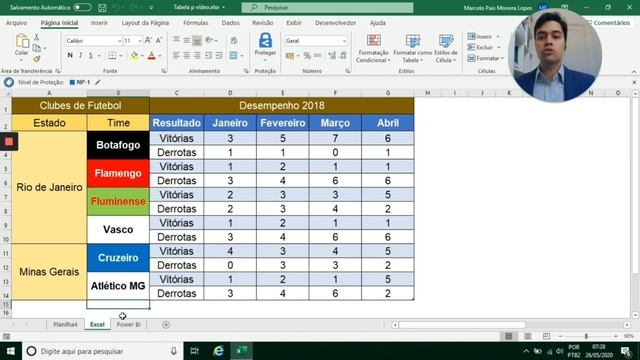Image resolution: width=640 pixels, height=360 pixels.
Task: Toggle the align bottom button
Action: point(197,40)
